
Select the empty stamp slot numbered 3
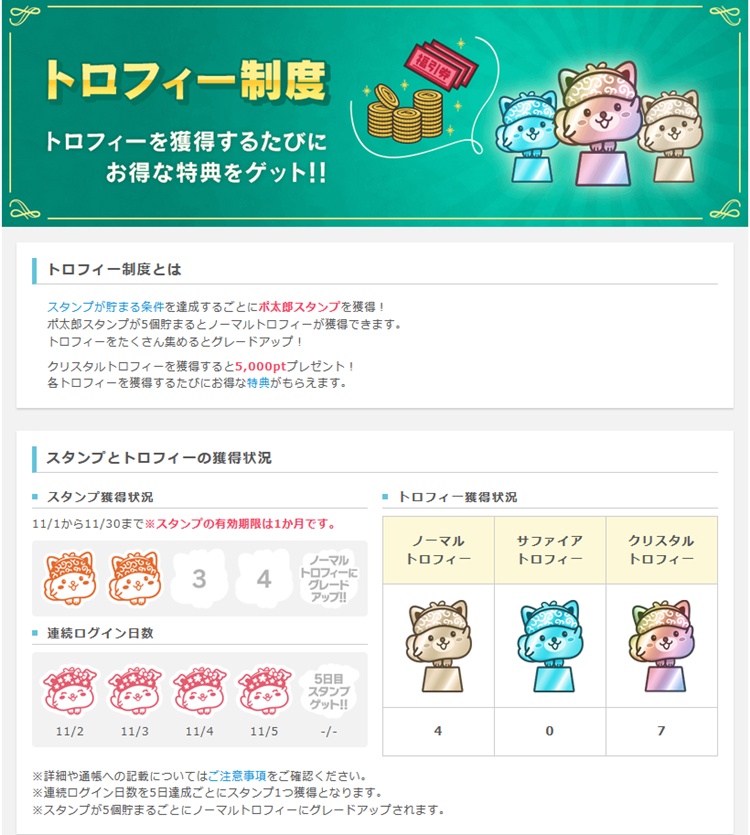(199, 578)
